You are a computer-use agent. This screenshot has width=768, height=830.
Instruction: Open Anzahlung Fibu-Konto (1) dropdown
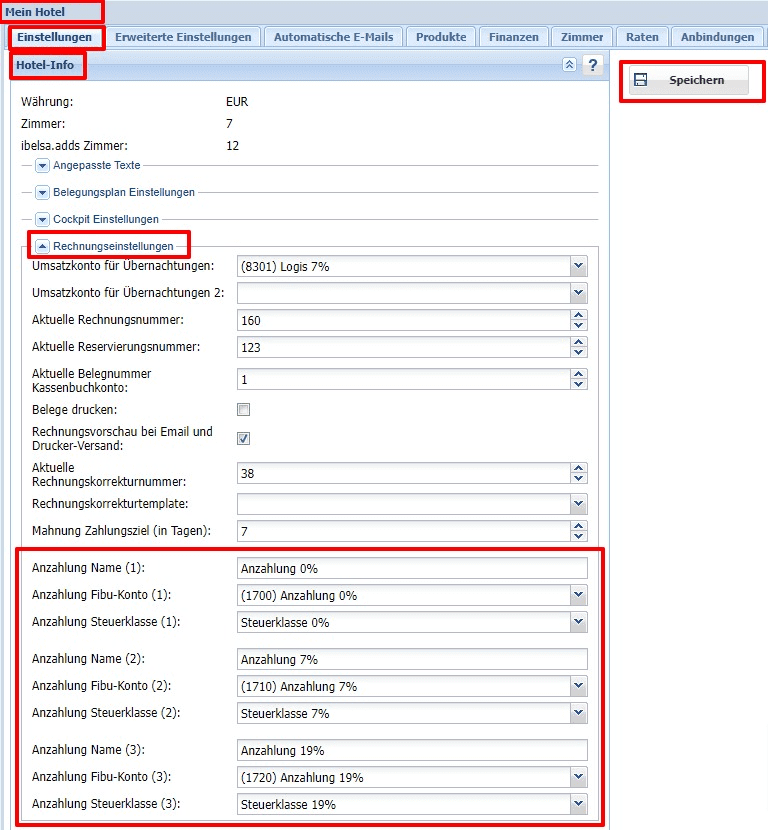[578, 595]
